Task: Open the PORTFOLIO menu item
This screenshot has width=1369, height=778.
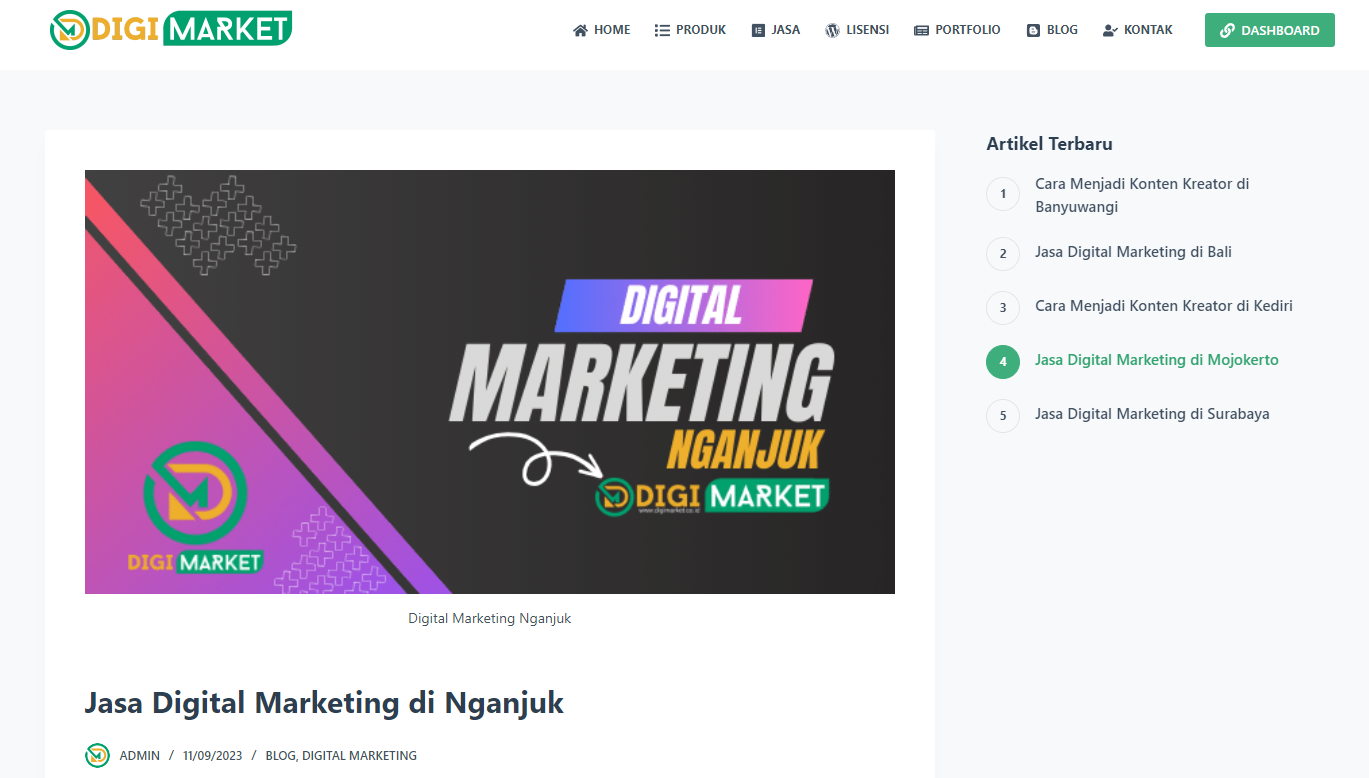Action: (x=957, y=30)
